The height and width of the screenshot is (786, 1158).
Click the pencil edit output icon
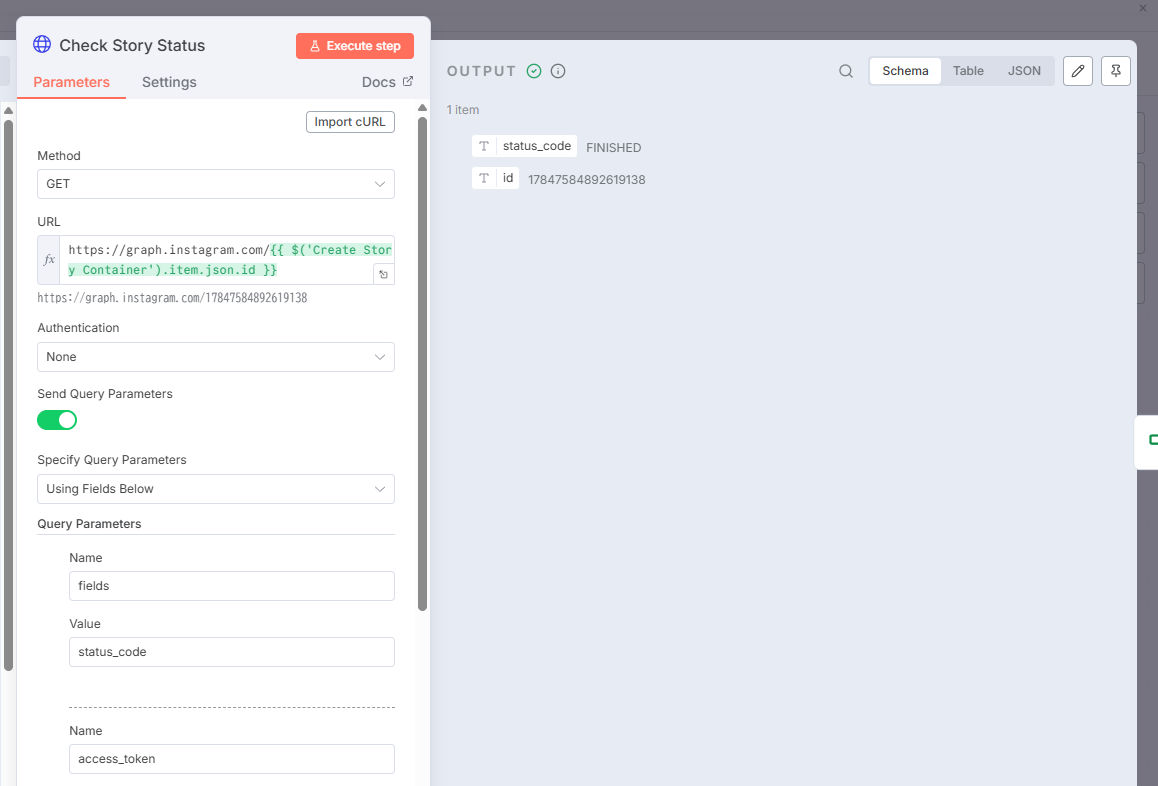click(x=1077, y=71)
